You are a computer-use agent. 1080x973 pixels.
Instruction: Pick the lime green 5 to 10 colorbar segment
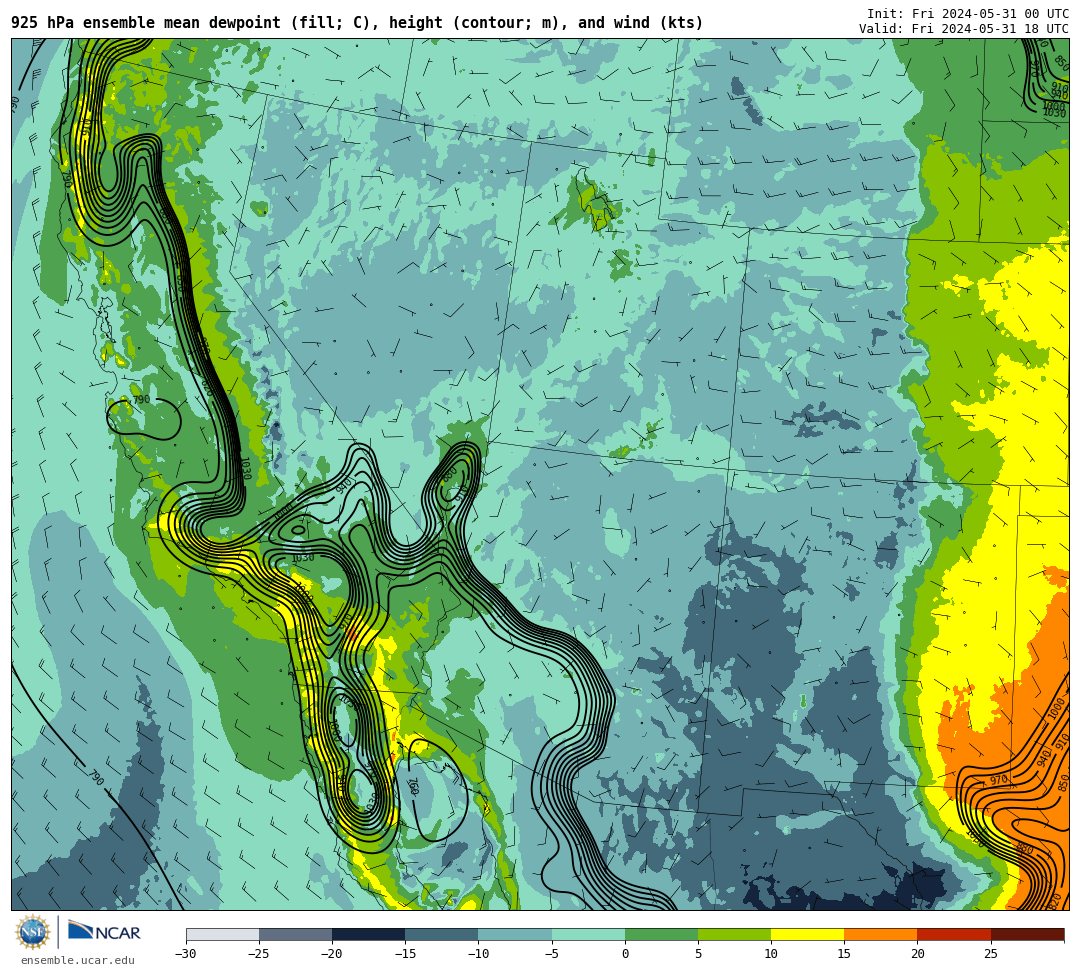coord(734,934)
